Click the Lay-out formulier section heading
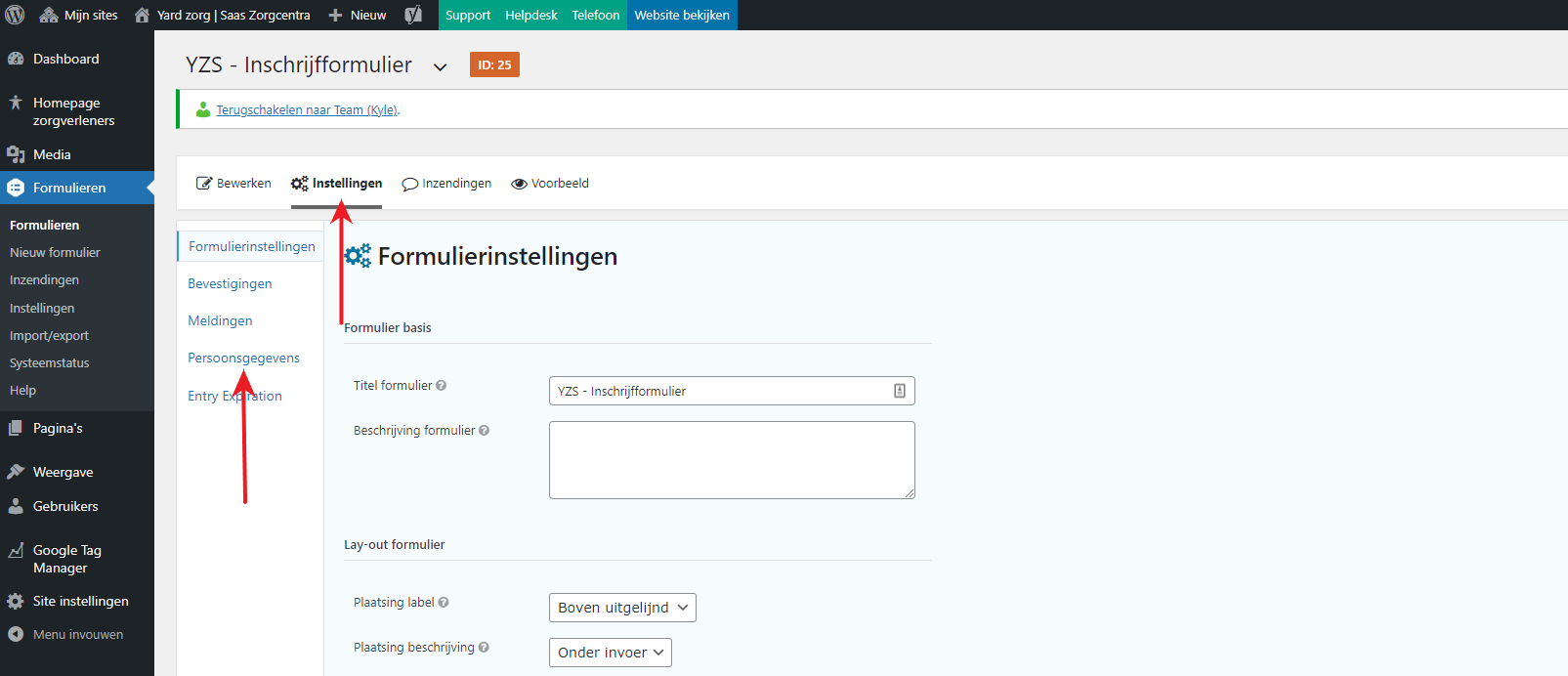1568x676 pixels. pos(394,545)
